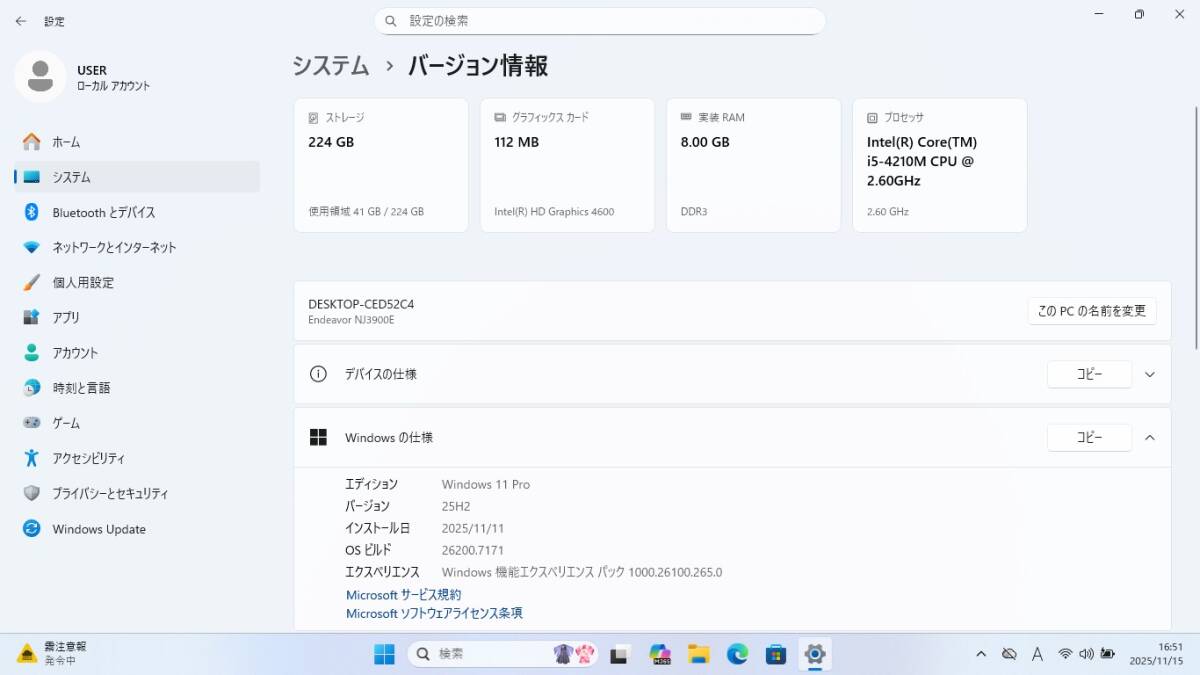Click the システム breadcrumb link
Image resolution: width=1200 pixels, height=675 pixels.
tap(331, 66)
